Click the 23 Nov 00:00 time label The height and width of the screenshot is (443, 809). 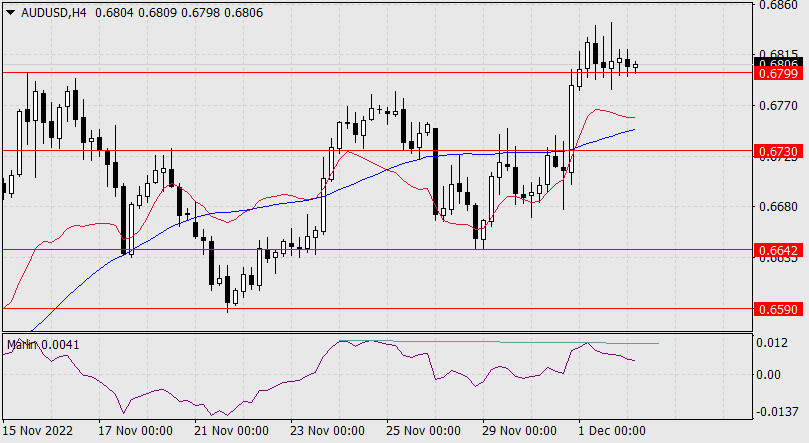tap(326, 431)
